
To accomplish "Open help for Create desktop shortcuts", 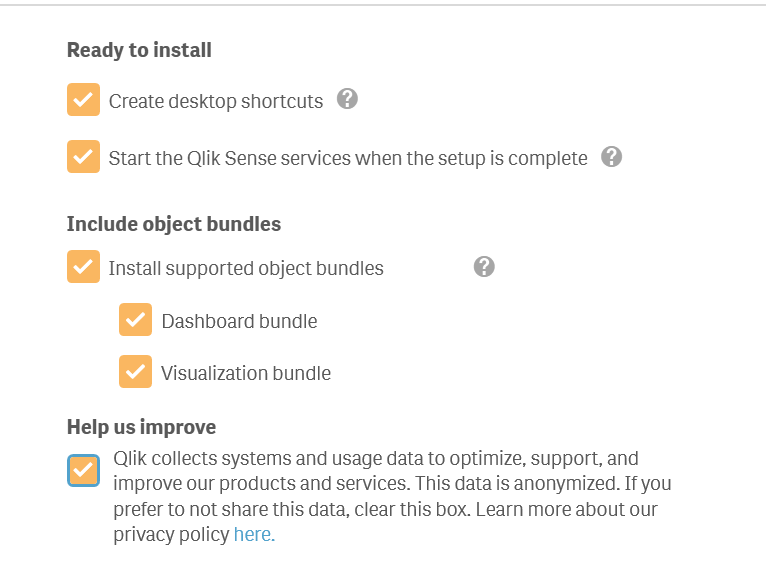I will click(x=347, y=99).
